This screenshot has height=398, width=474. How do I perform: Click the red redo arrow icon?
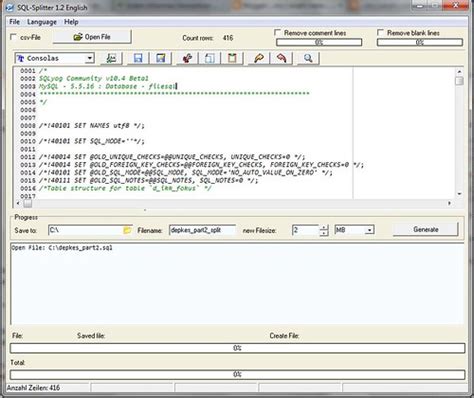click(281, 58)
